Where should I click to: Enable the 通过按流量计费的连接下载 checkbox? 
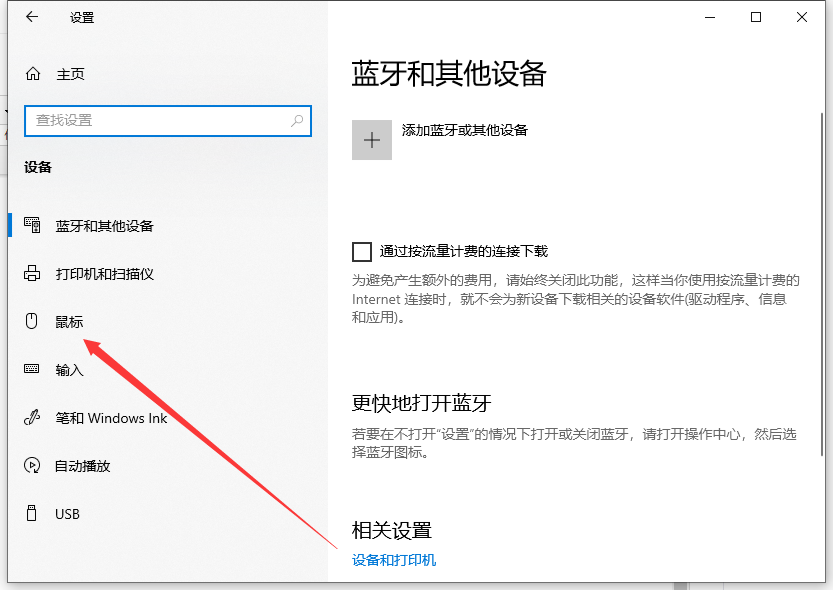pyautogui.click(x=362, y=252)
